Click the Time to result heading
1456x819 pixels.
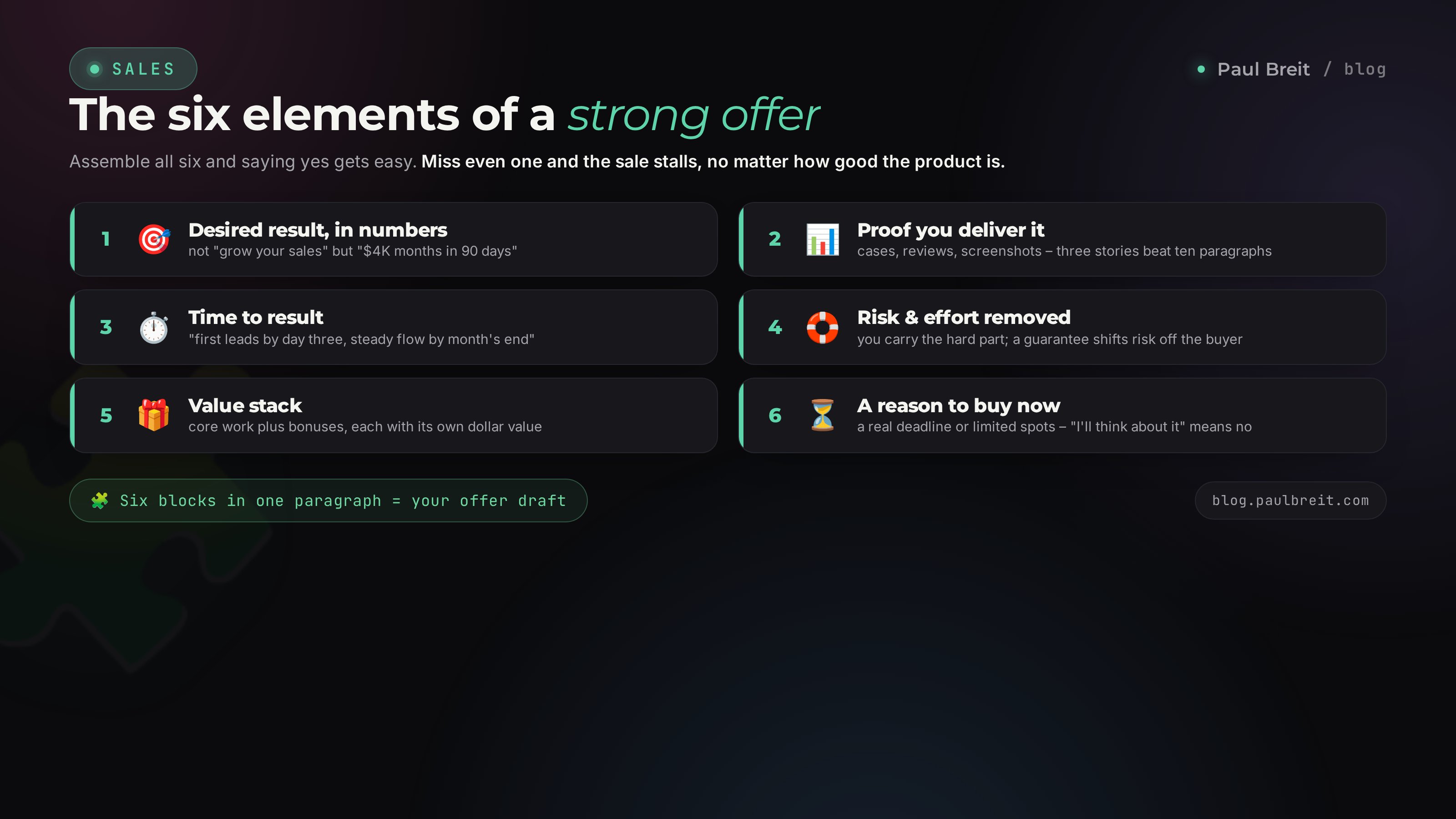(x=255, y=318)
